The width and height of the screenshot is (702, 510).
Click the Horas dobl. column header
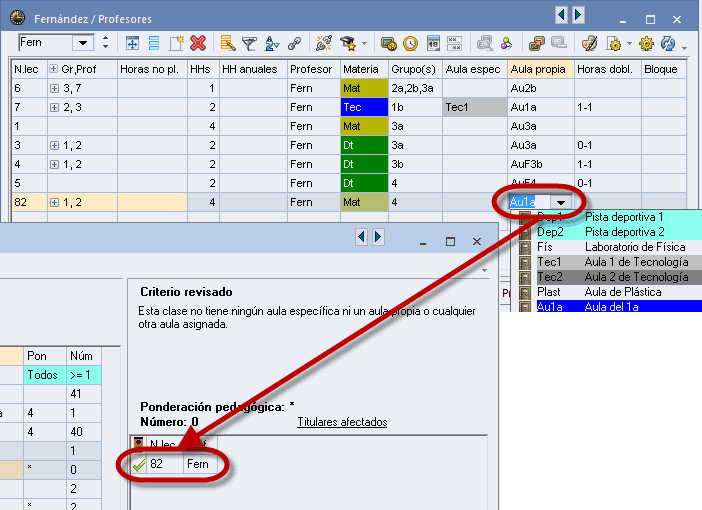tap(608, 69)
